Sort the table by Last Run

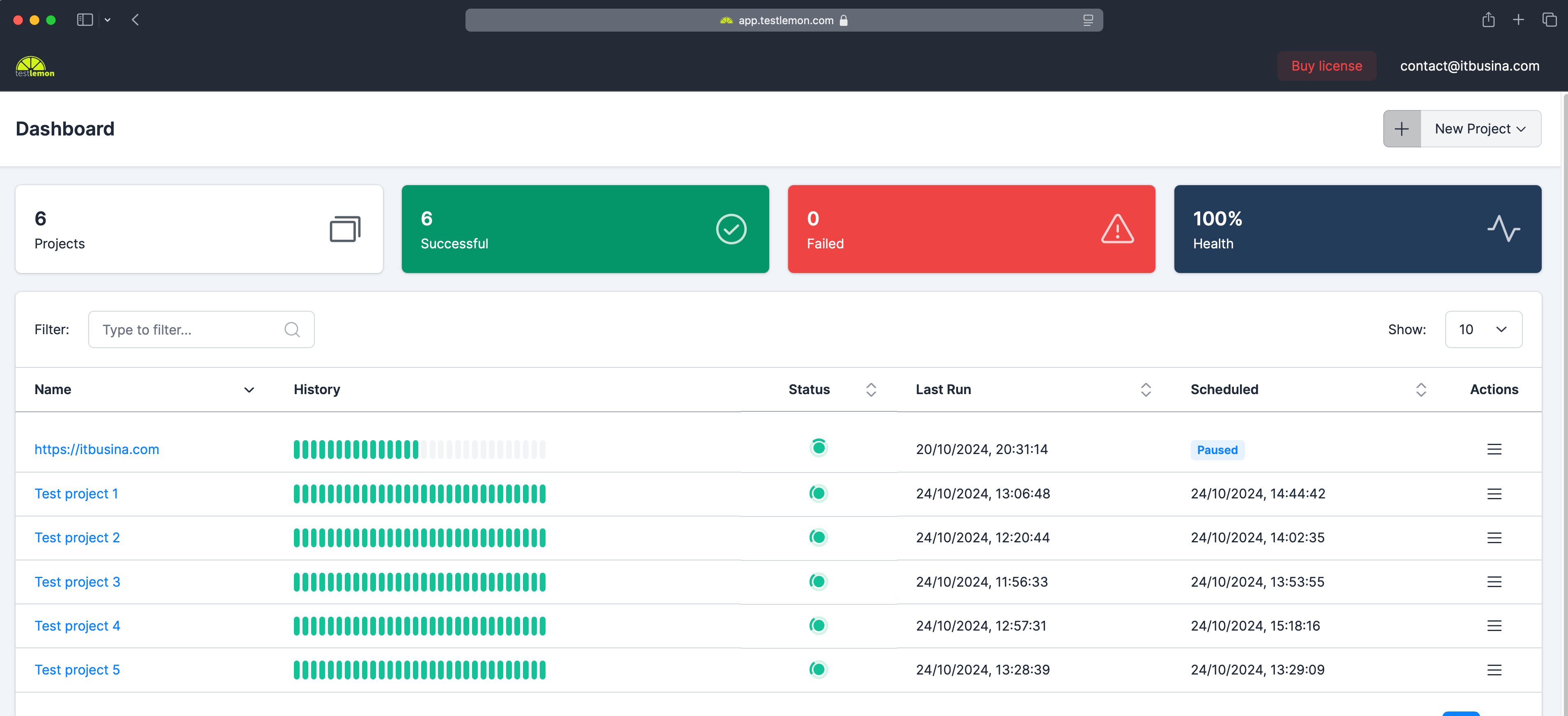1145,390
